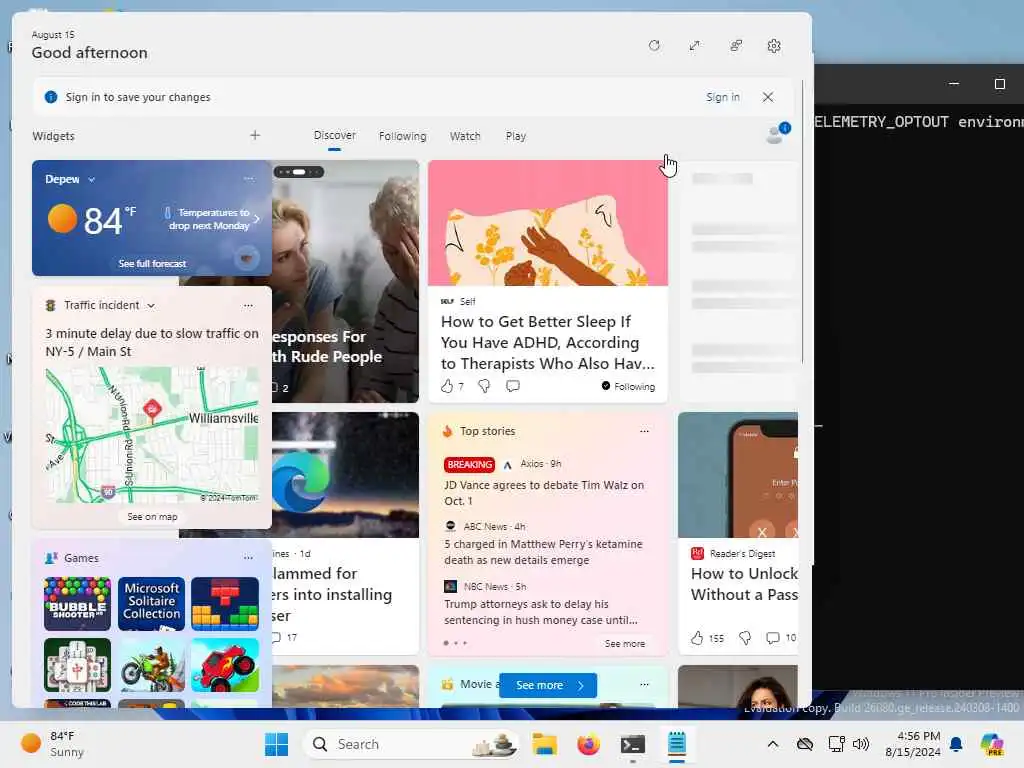
Task: Dismiss the sign-in banner
Action: [x=768, y=97]
